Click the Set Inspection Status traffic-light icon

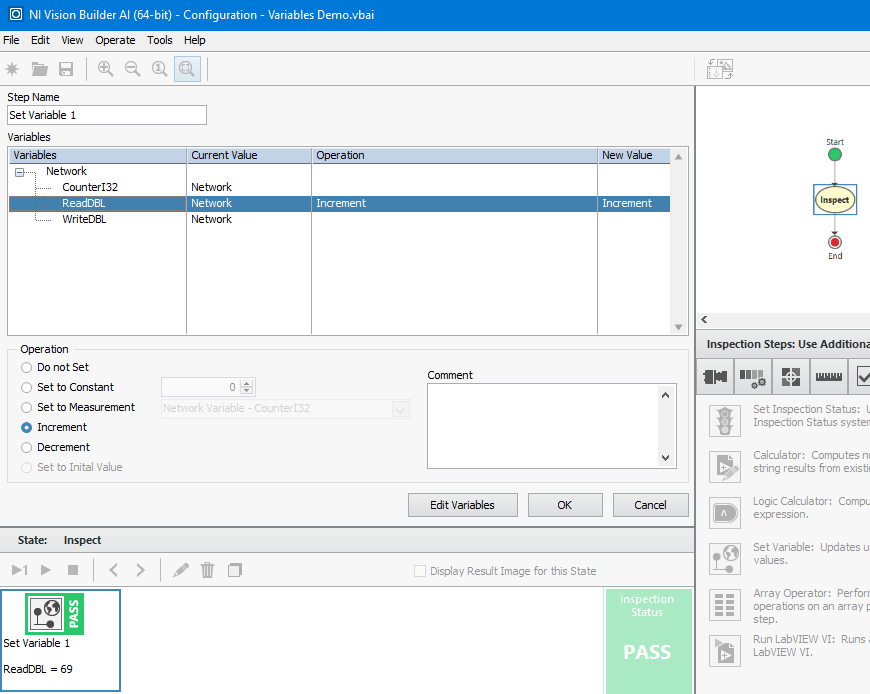724,420
